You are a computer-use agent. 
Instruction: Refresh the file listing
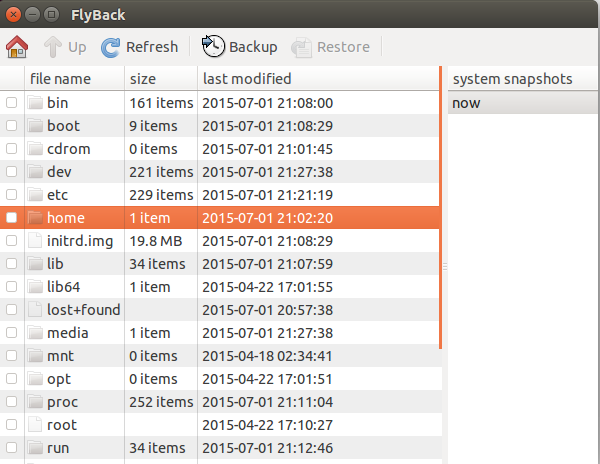(140, 47)
